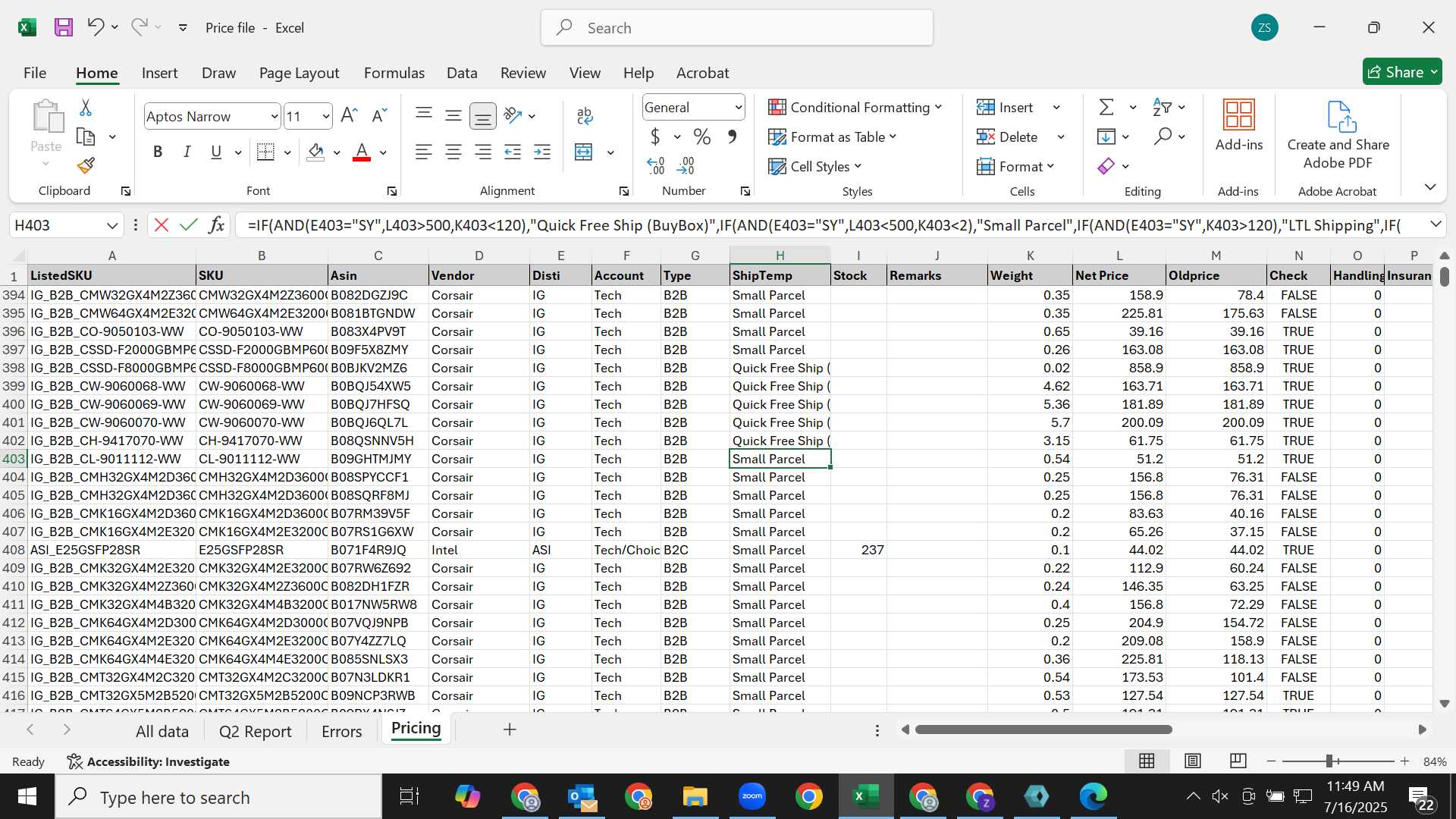Apply the fill color bucket
1456x819 pixels.
click(316, 152)
